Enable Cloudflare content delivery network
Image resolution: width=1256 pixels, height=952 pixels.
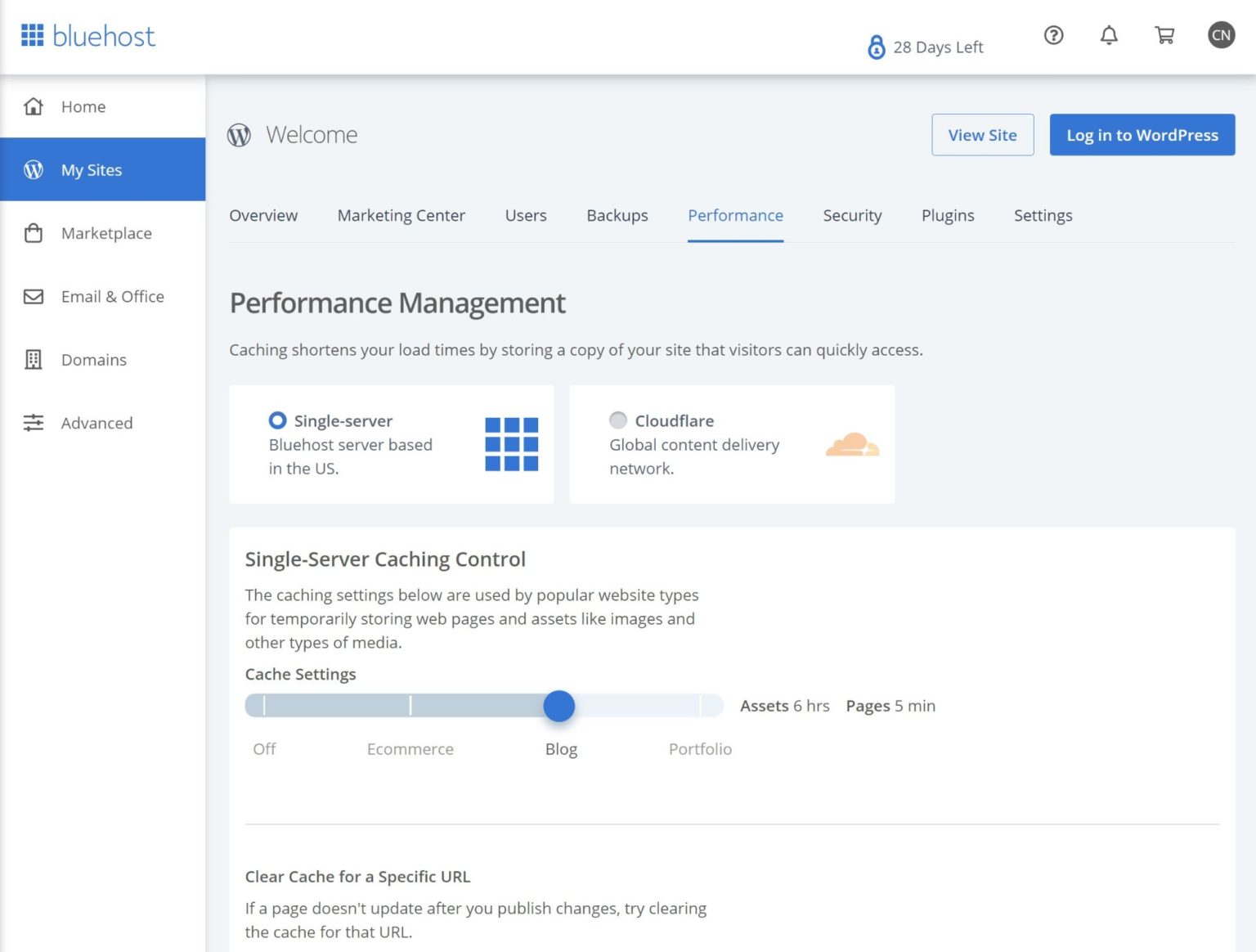click(619, 420)
